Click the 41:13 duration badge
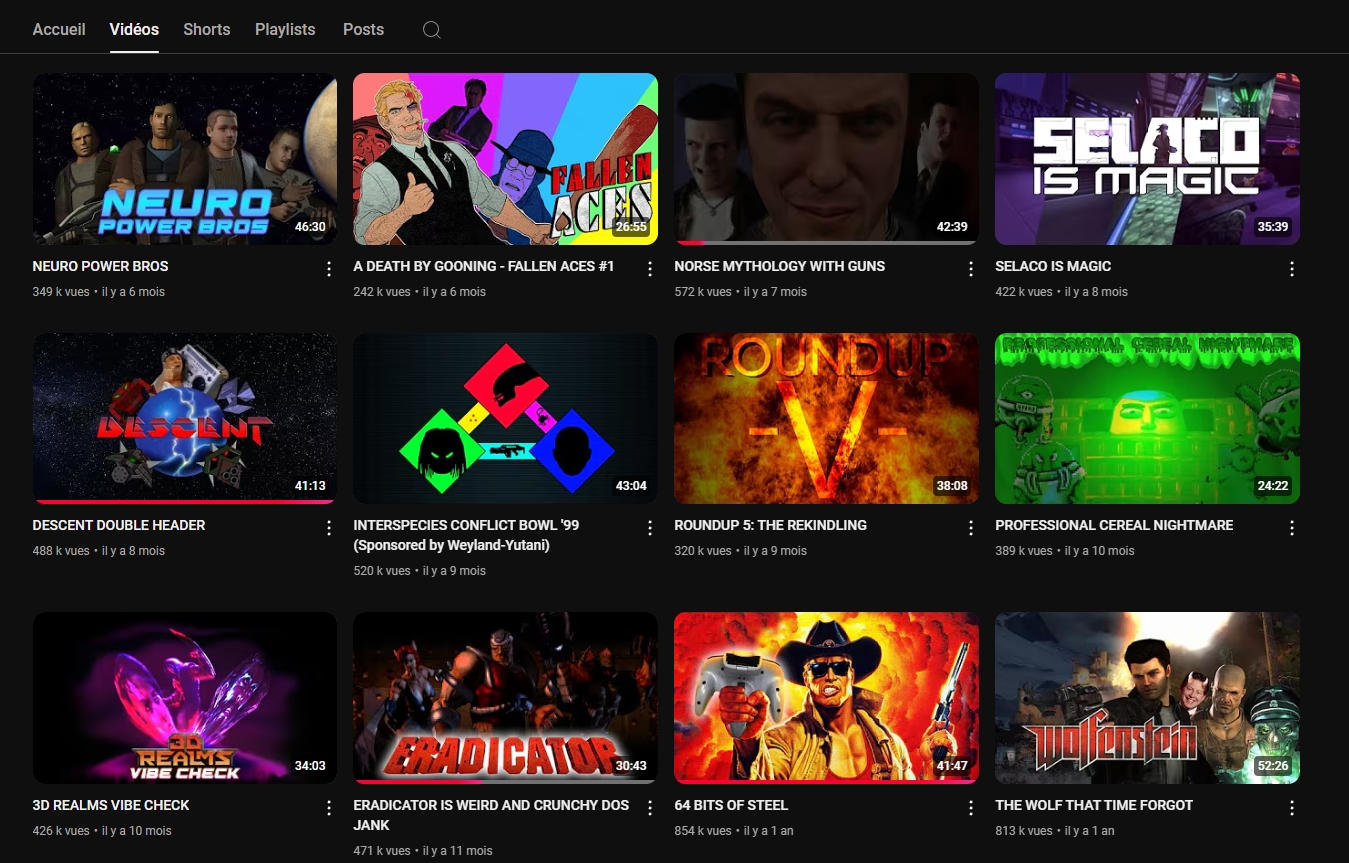This screenshot has width=1349, height=863. click(310, 486)
